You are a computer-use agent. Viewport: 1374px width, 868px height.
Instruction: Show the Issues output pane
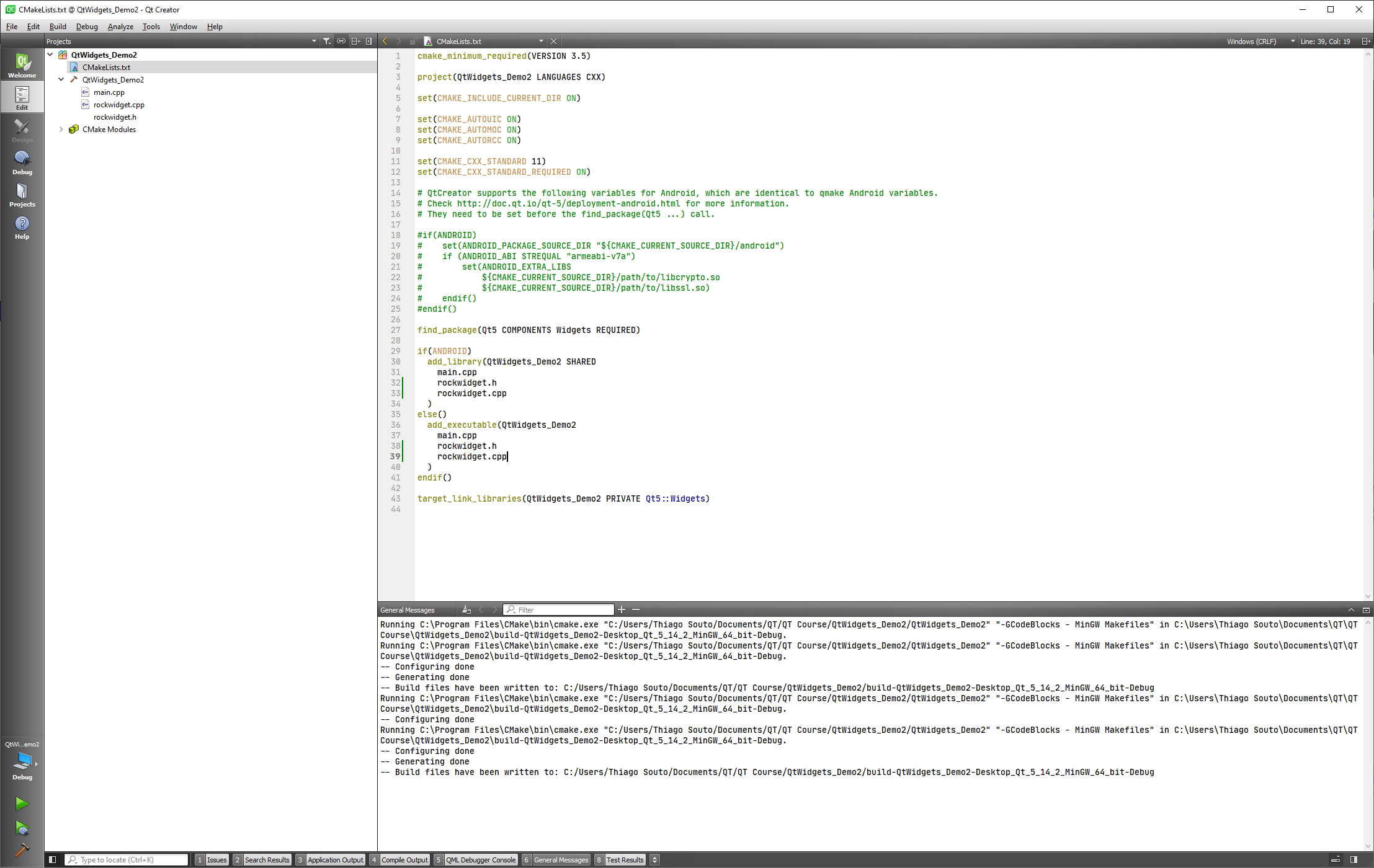(x=212, y=860)
